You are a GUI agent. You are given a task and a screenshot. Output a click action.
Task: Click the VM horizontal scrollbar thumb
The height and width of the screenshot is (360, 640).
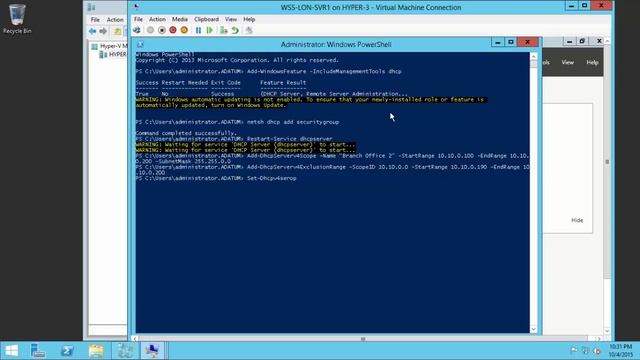pyautogui.click(x=363, y=339)
